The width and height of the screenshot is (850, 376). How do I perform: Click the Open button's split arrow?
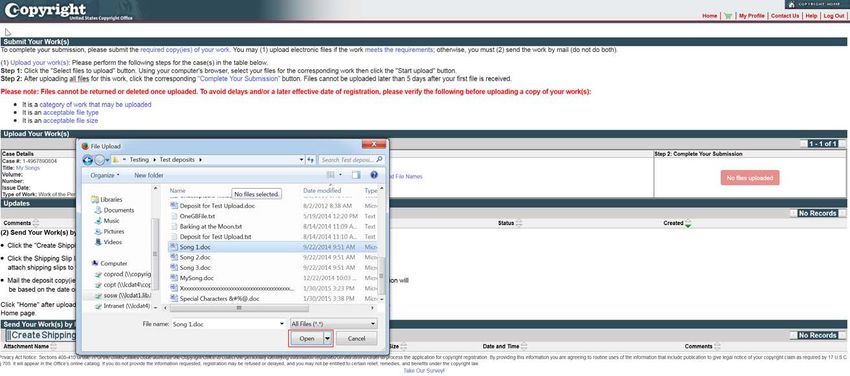[x=327, y=338]
